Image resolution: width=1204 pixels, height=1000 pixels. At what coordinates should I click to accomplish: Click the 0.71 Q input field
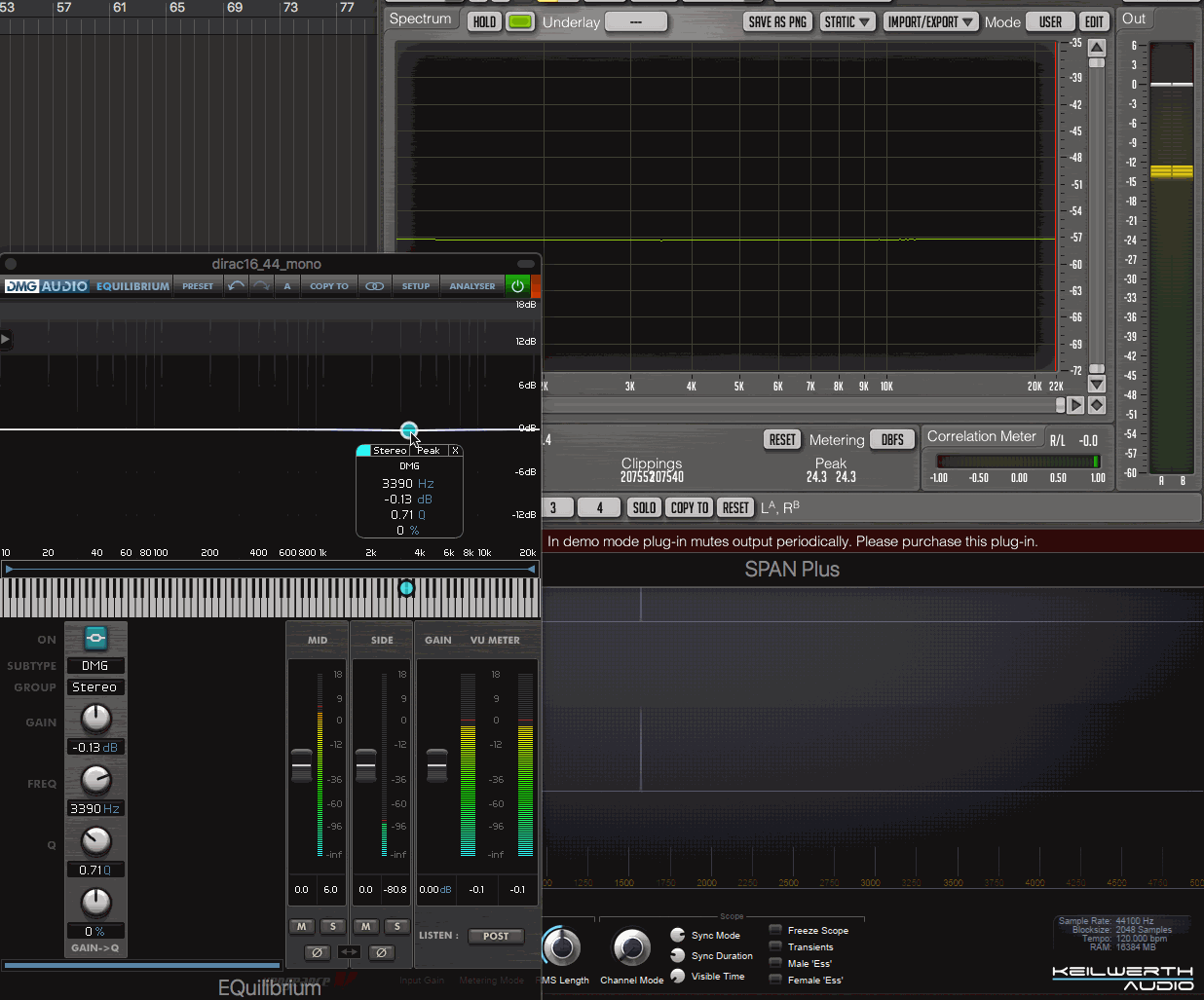(x=95, y=870)
